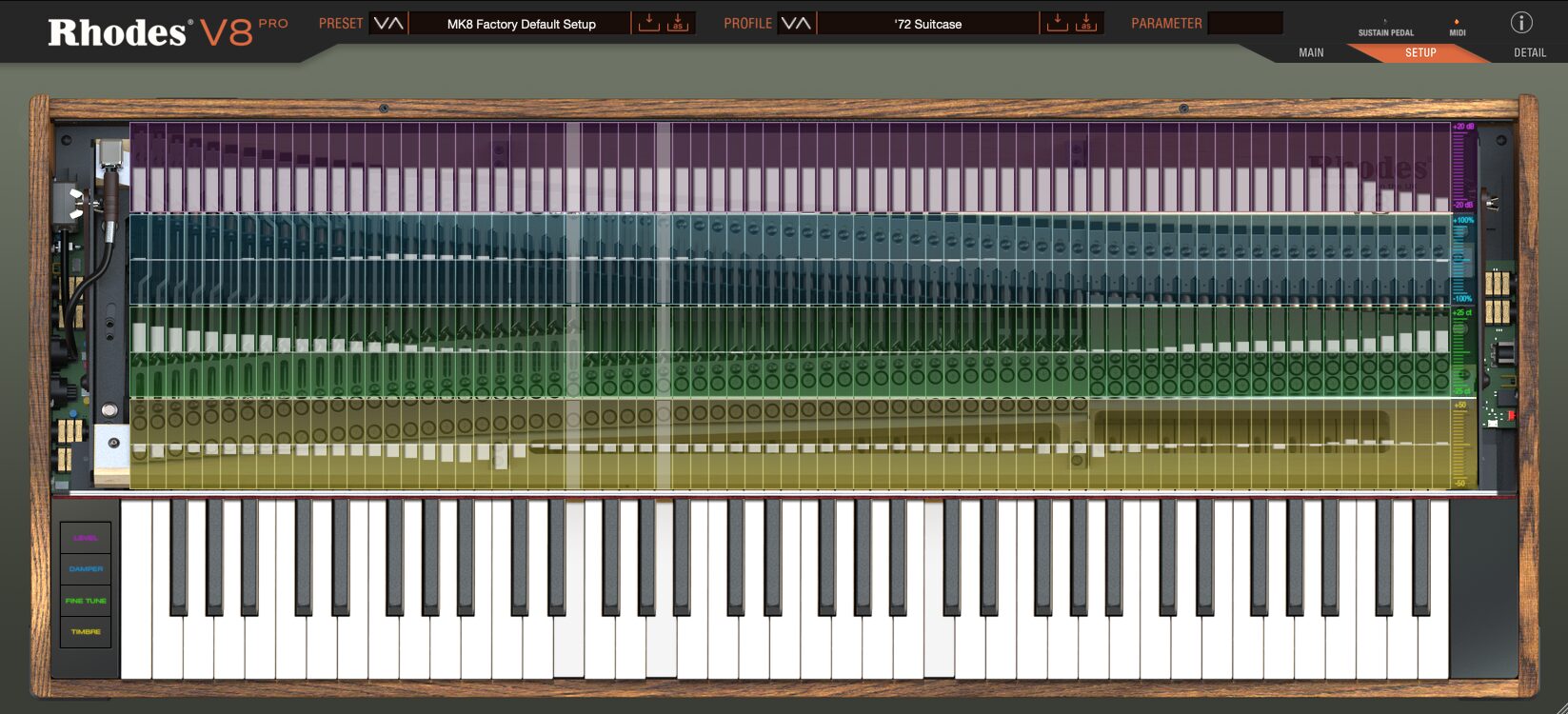Select the next preset with the up arrow

[x=396, y=24]
